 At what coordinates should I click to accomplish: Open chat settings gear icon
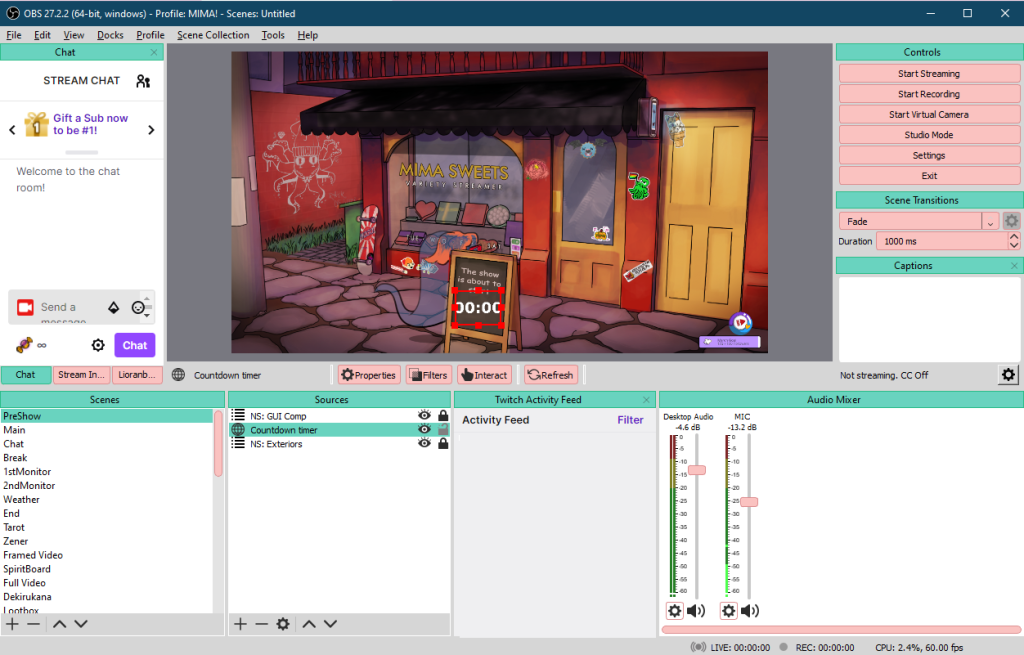[x=98, y=345]
